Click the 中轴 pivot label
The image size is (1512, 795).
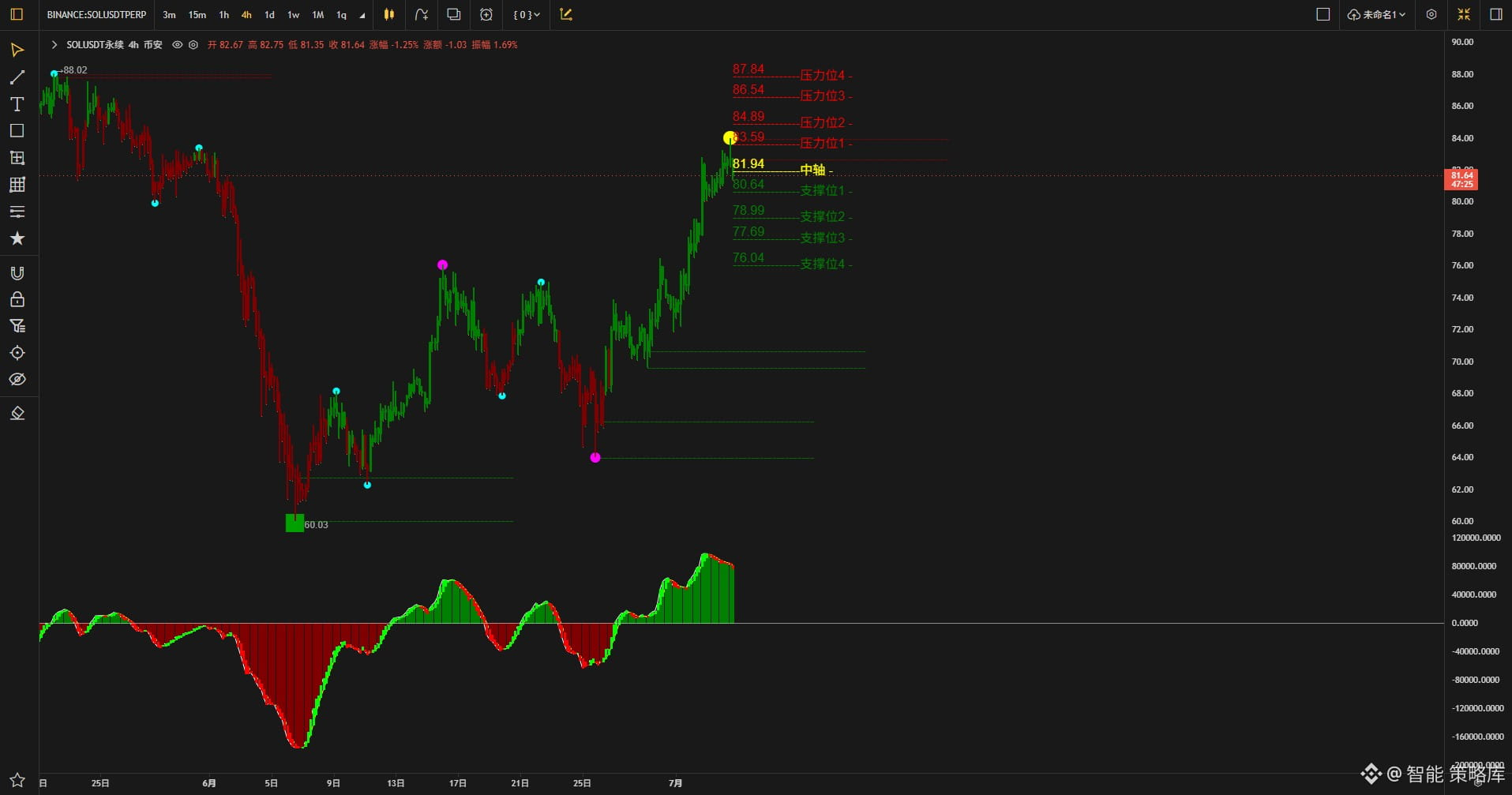812,171
